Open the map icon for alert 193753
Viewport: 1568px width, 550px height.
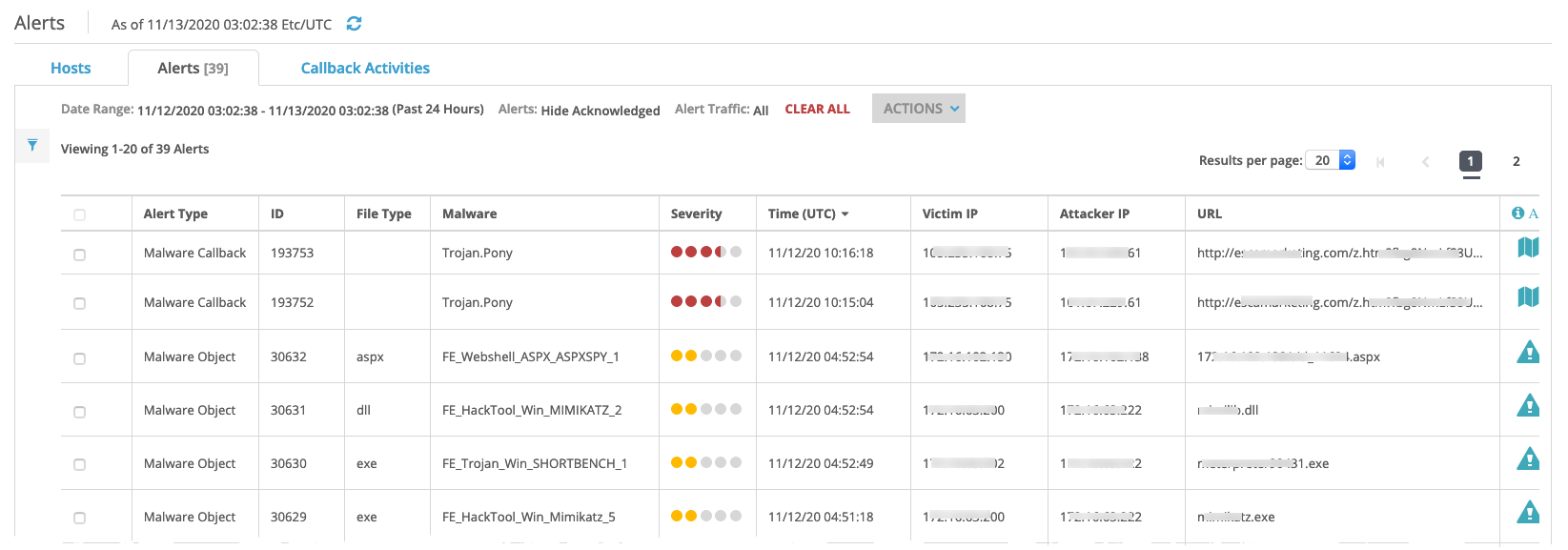coord(1528,248)
